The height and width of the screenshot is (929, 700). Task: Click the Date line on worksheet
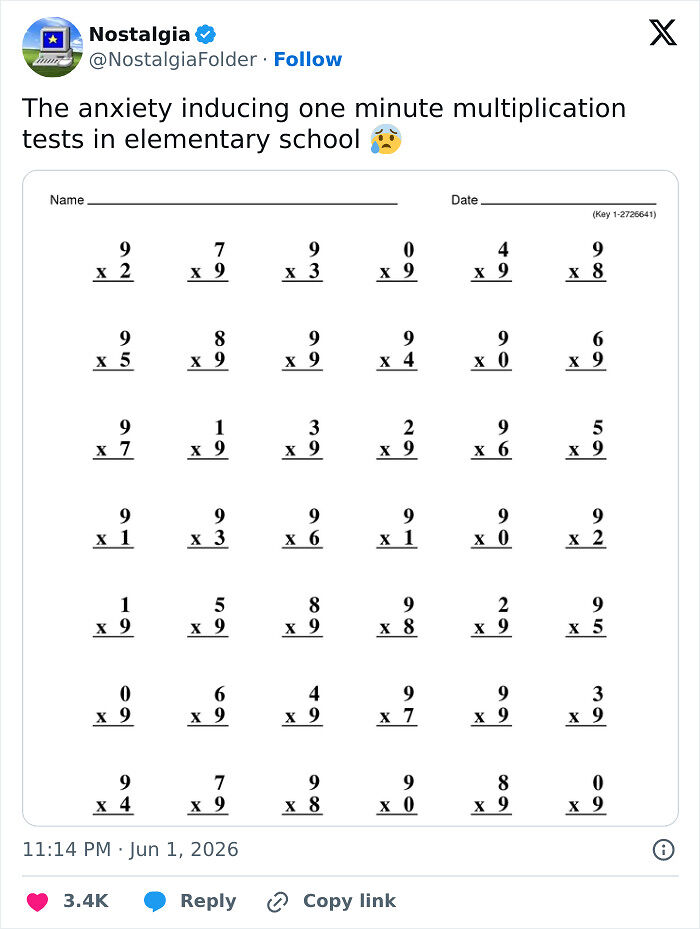coord(568,203)
